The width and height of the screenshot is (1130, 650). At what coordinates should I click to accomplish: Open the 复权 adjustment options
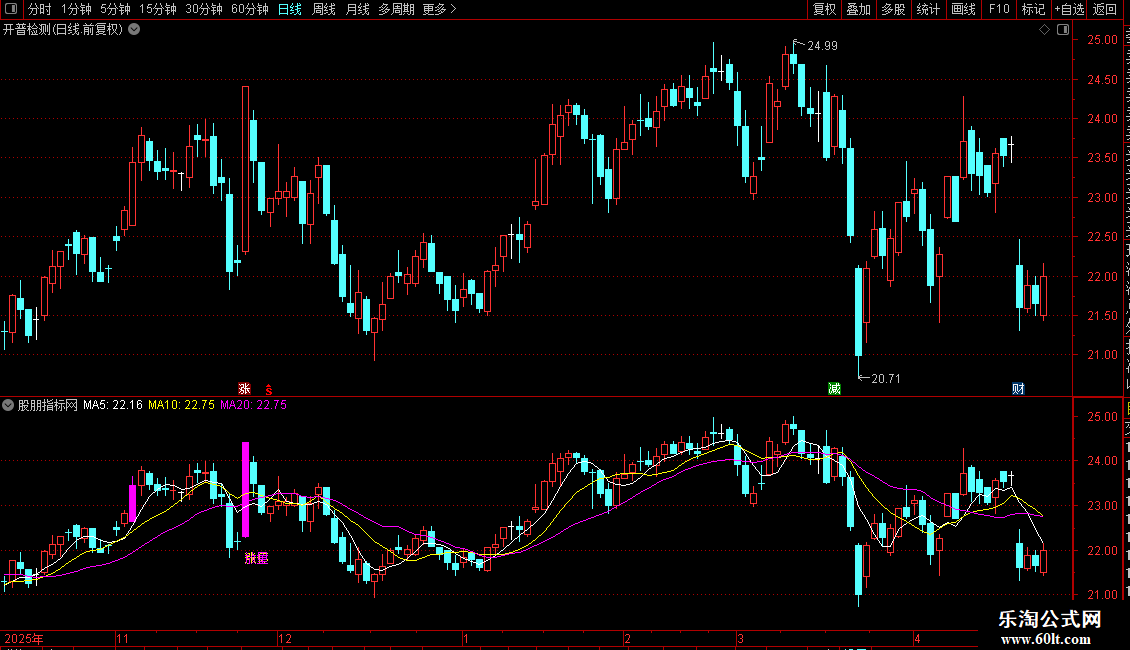pos(824,9)
